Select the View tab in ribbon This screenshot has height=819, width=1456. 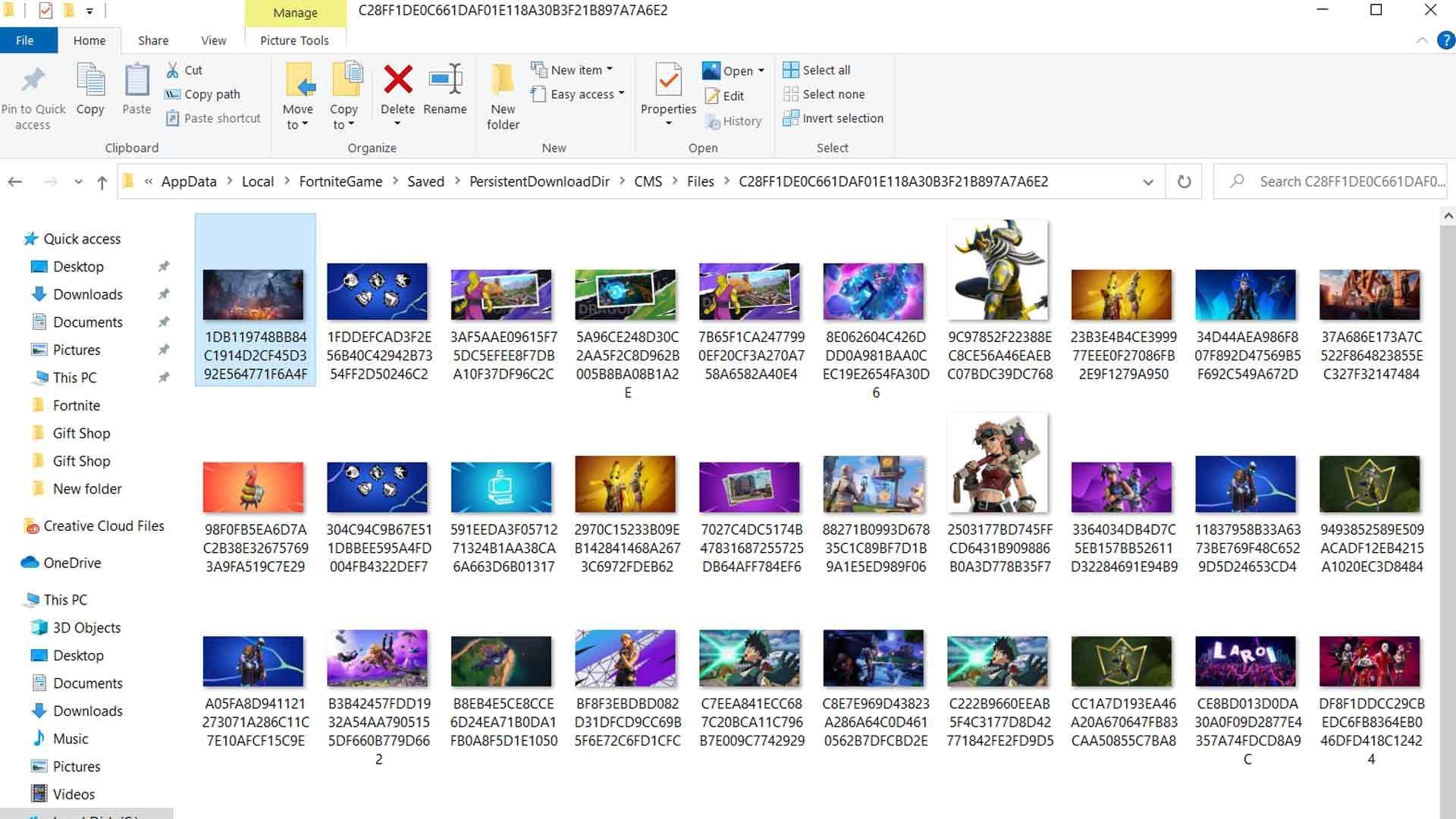214,40
